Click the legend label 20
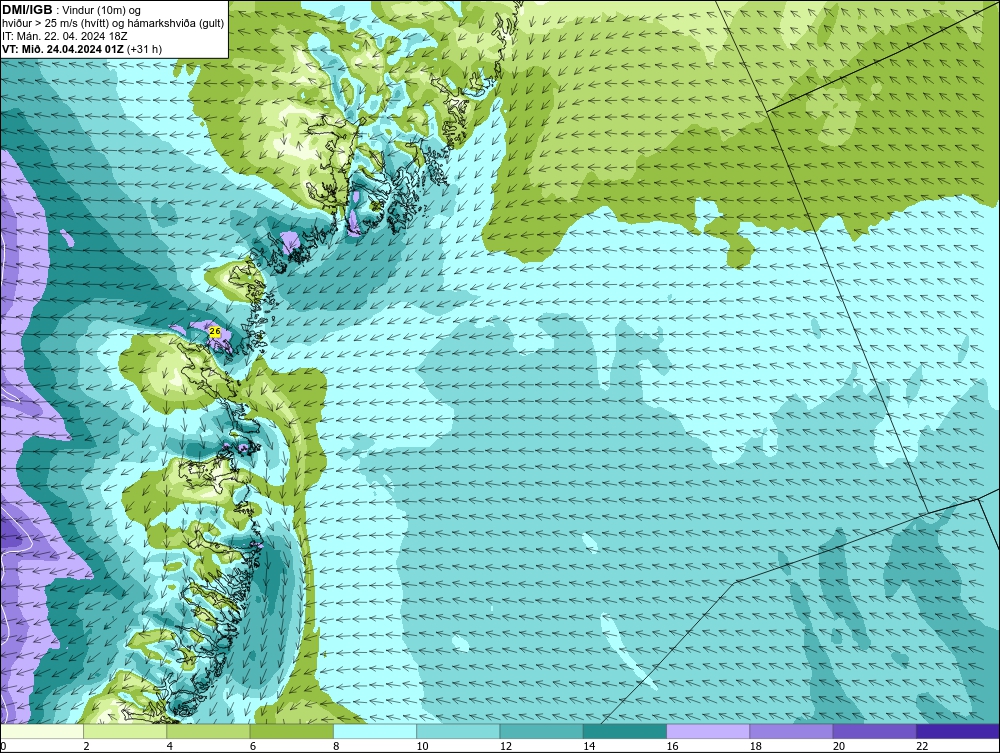Viewport: 1000px width, 753px height. (x=839, y=747)
